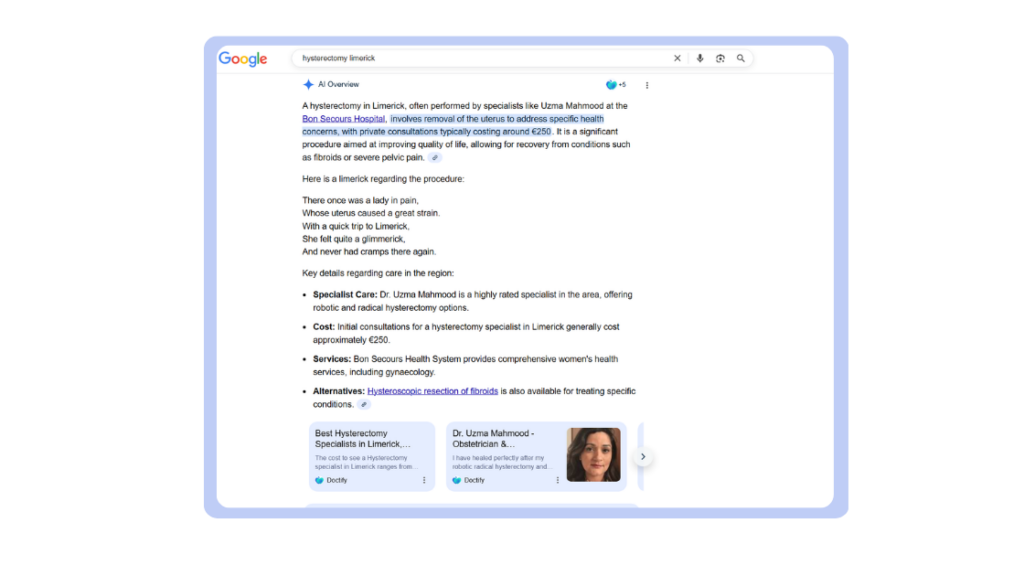This screenshot has height=576, width=1024.
Task: Open search by image camera icon
Action: click(720, 59)
